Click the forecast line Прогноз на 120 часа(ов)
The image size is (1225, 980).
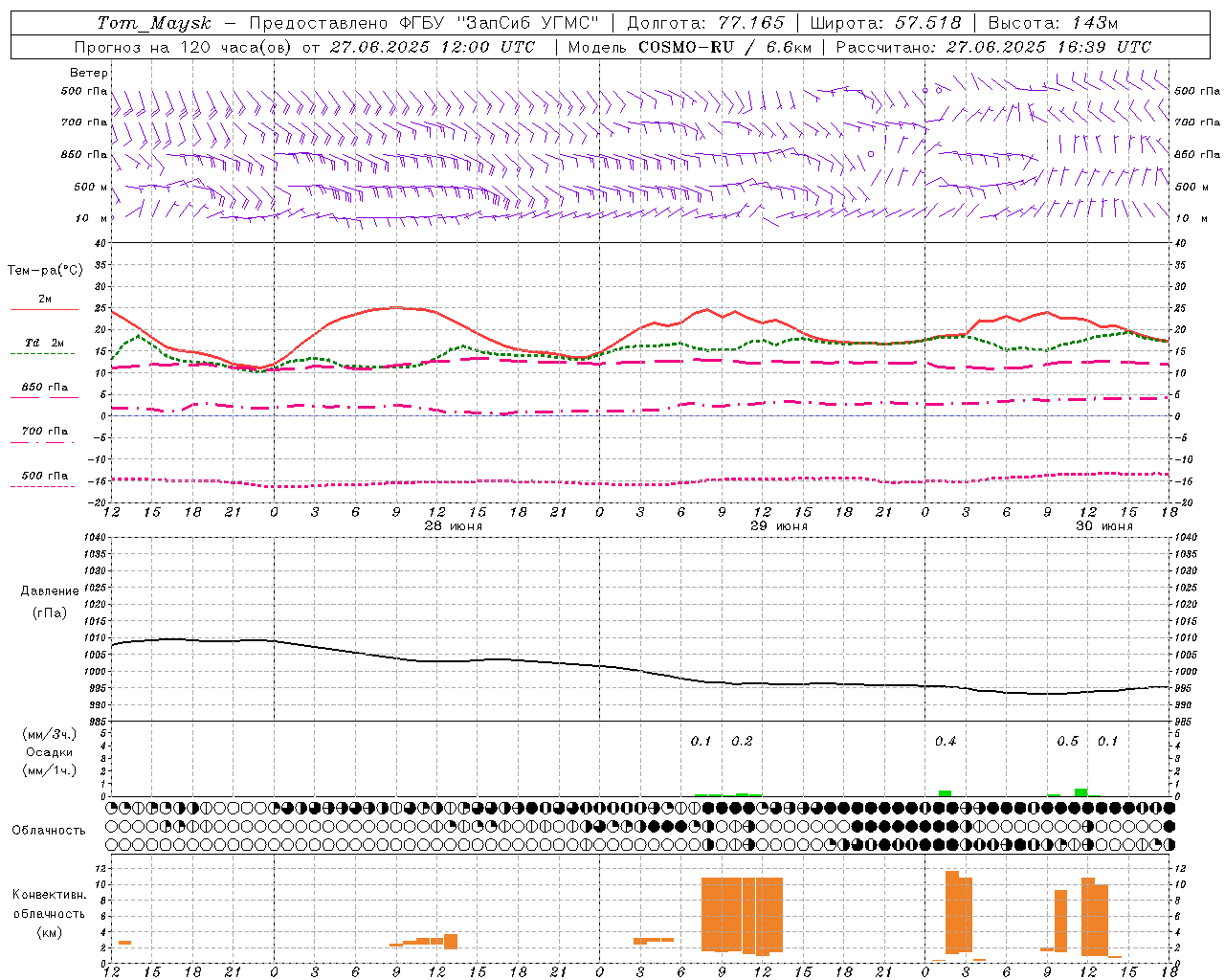(184, 47)
